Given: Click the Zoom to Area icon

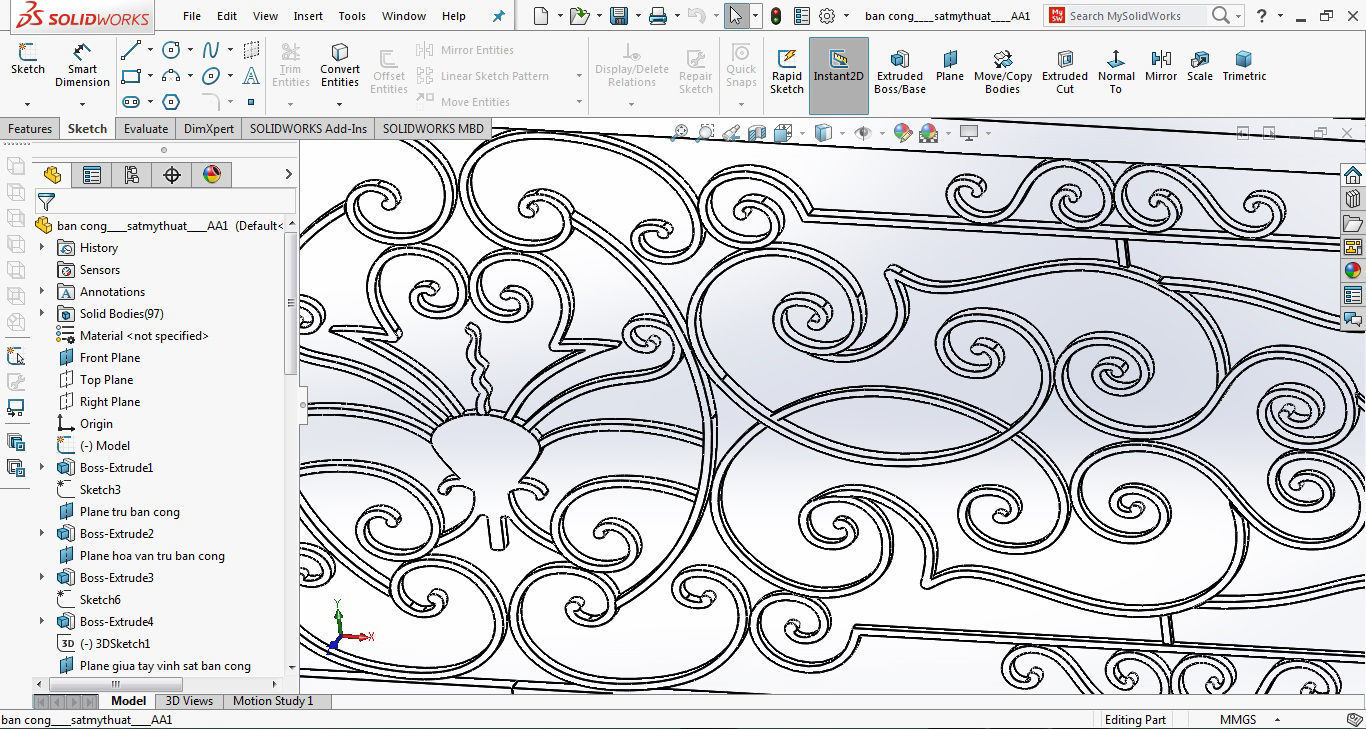Looking at the screenshot, I should click(x=706, y=132).
